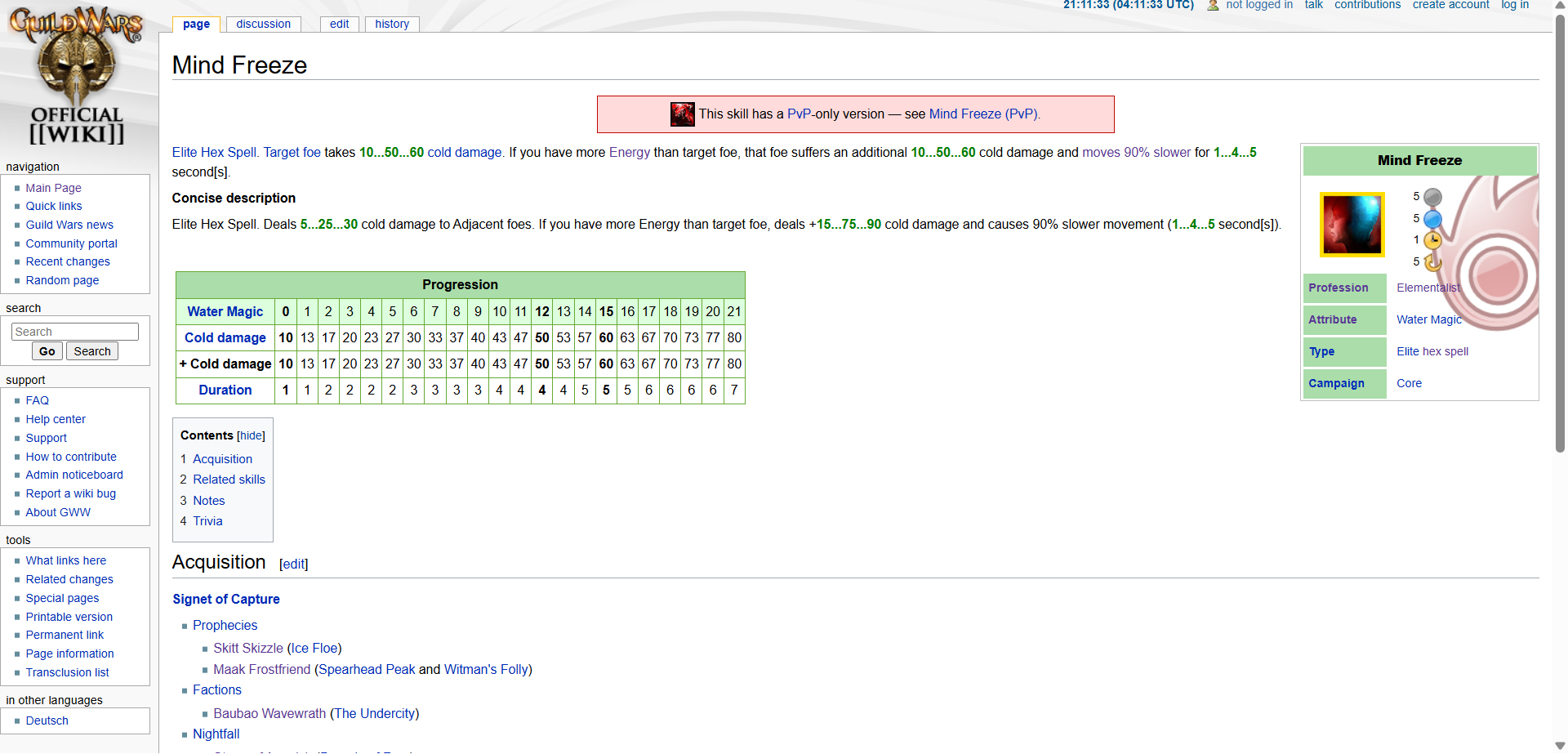The height and width of the screenshot is (754, 1568).
Task: Jump to Trivia in Contents
Action: (207, 521)
